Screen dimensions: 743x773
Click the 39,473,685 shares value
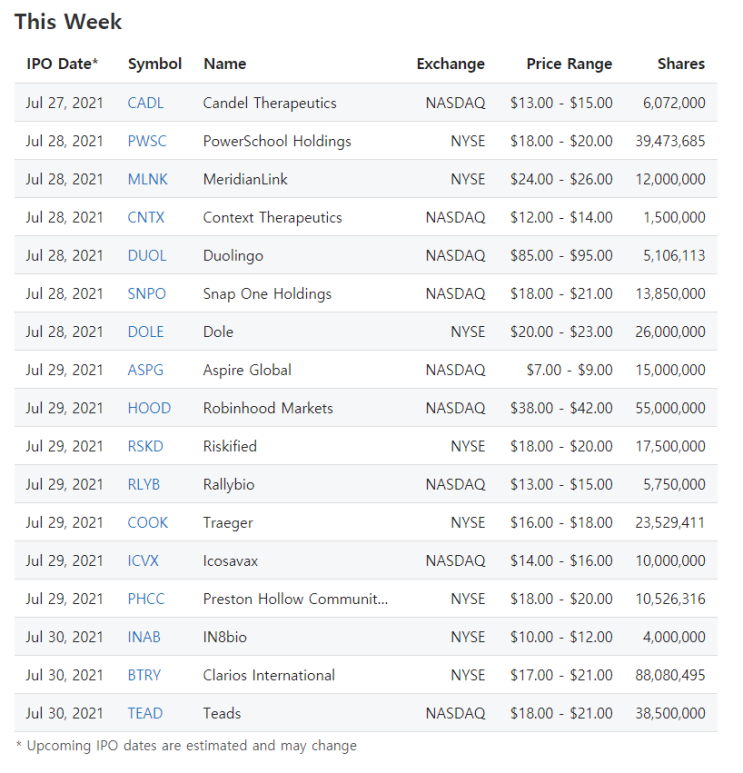(671, 141)
